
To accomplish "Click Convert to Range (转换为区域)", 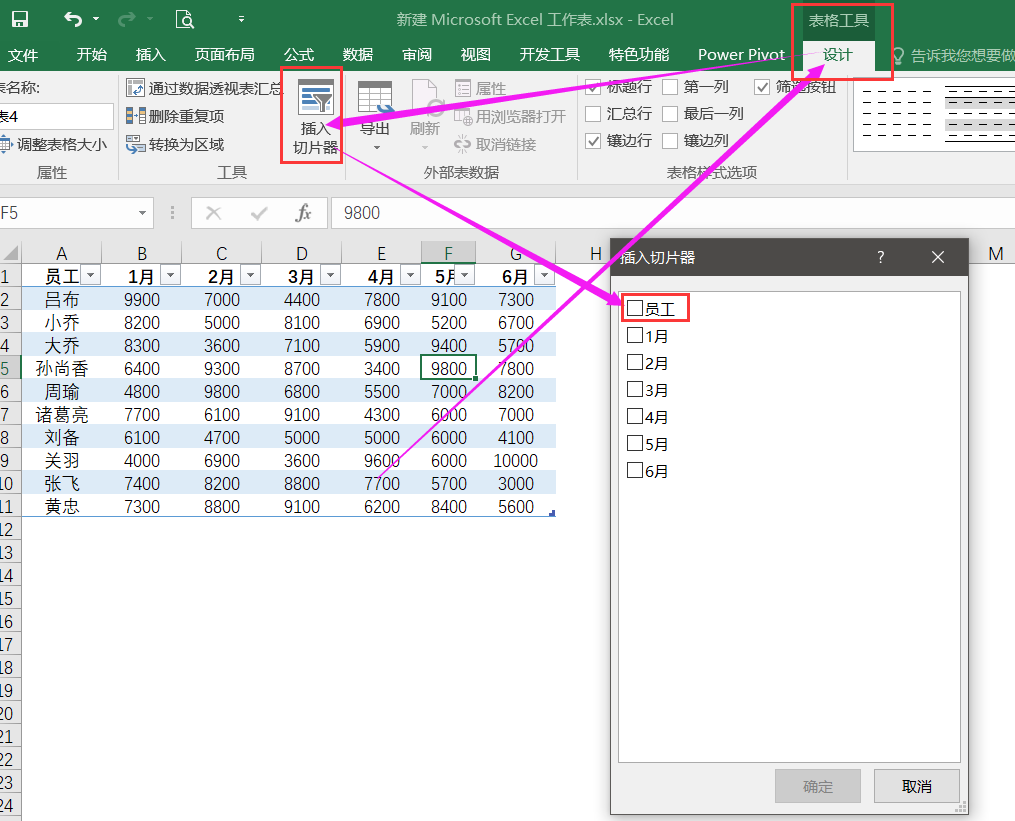I will [175, 144].
